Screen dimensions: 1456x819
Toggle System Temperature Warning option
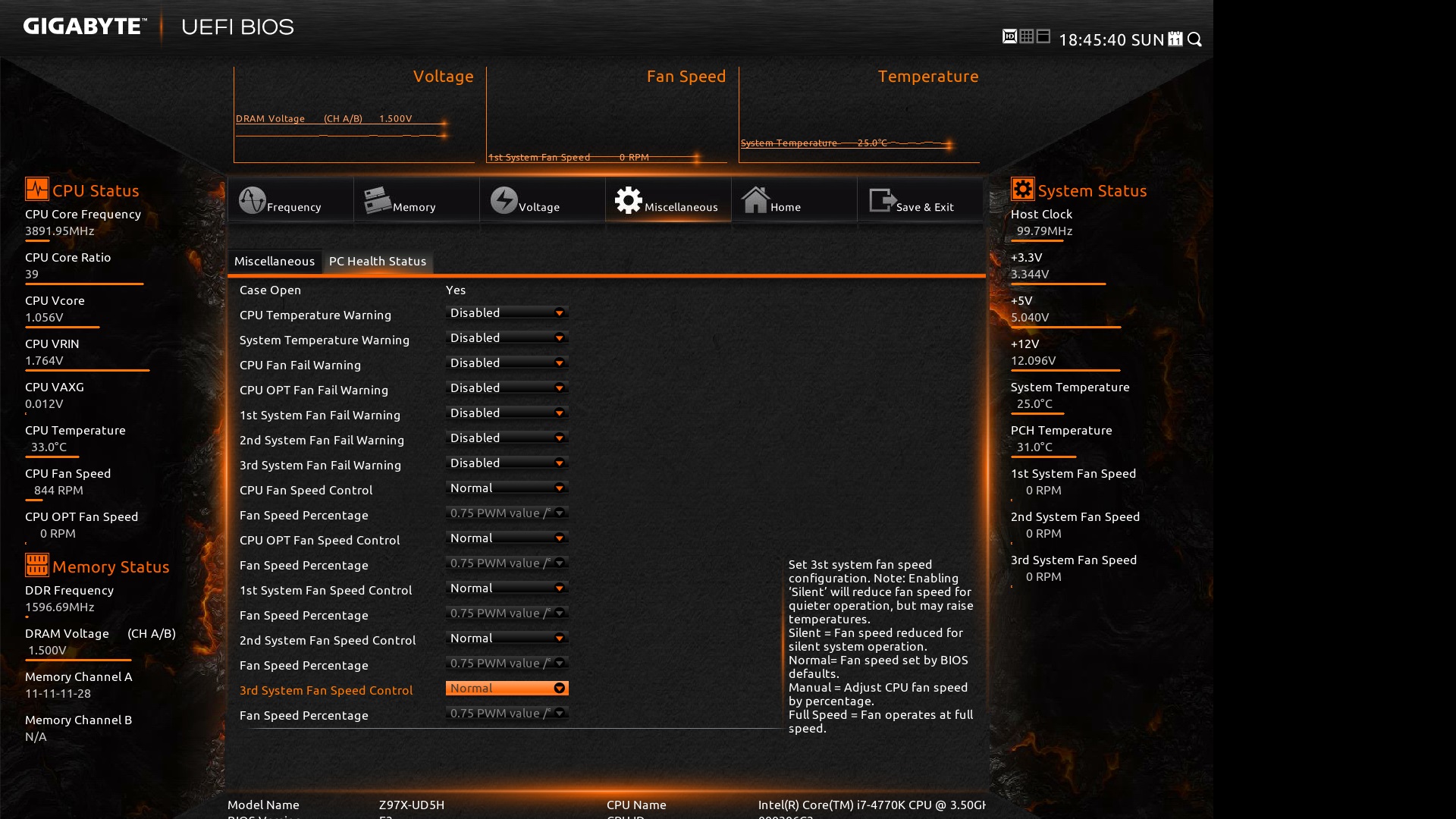pos(507,337)
